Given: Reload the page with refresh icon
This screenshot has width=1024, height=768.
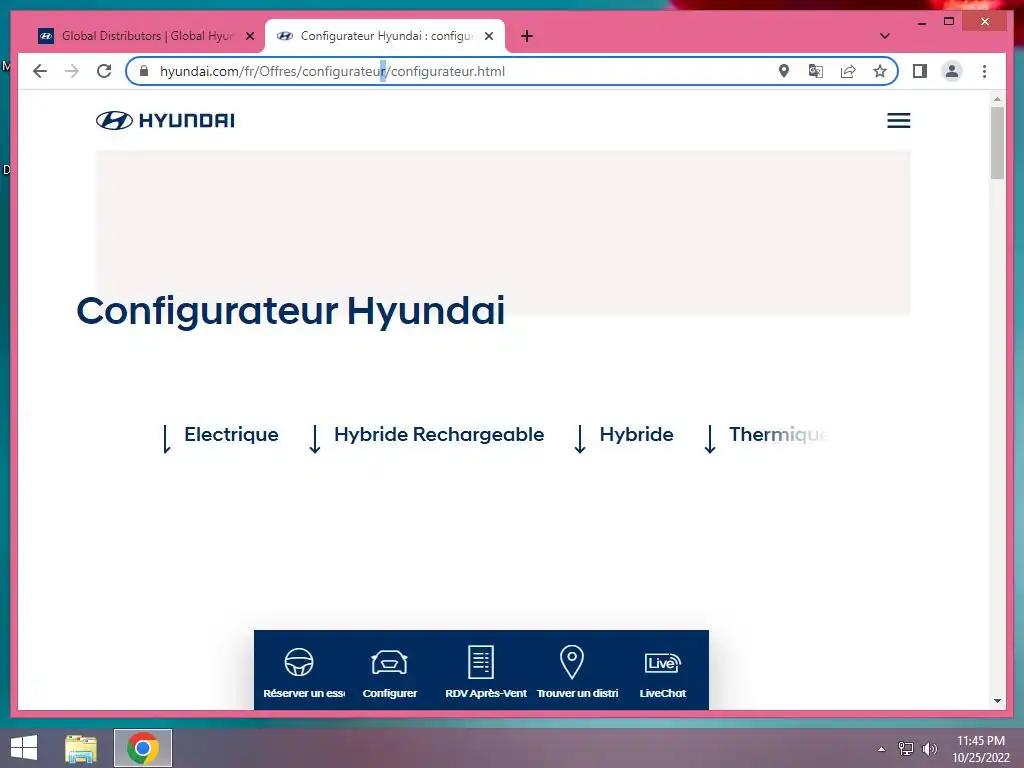Looking at the screenshot, I should [x=104, y=71].
